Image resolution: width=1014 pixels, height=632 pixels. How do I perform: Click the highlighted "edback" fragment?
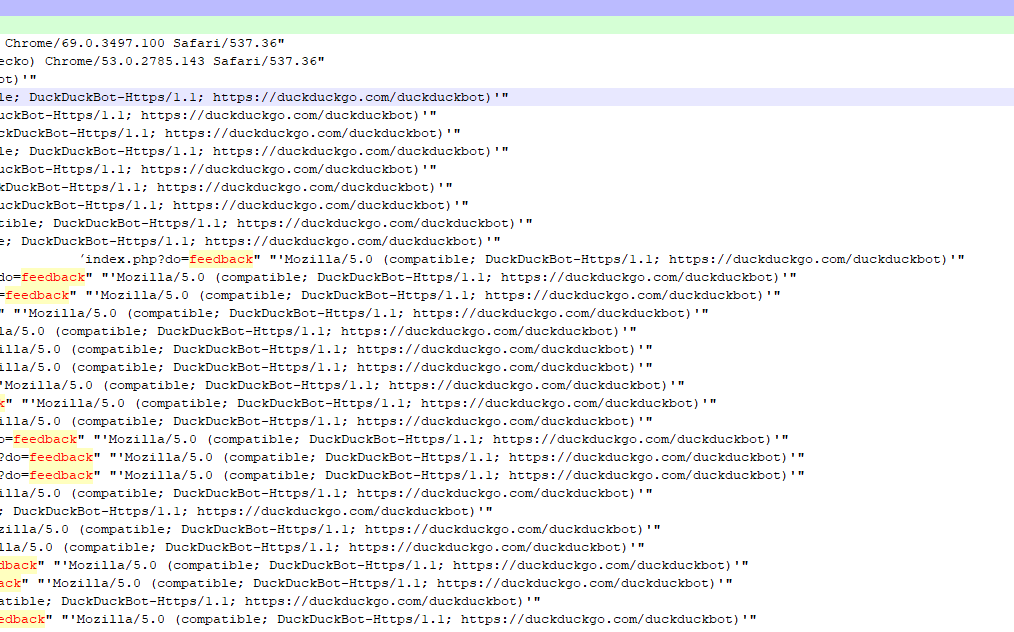23,620
